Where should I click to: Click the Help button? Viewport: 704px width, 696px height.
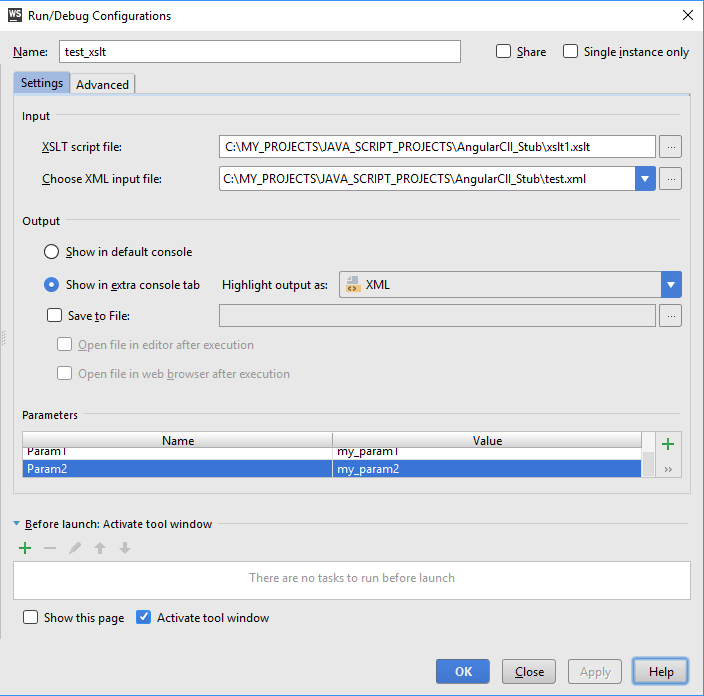661,672
